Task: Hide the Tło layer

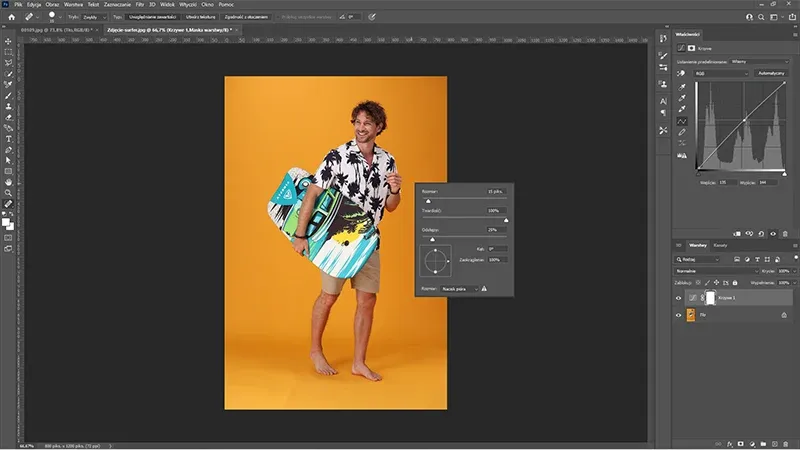Action: (679, 315)
